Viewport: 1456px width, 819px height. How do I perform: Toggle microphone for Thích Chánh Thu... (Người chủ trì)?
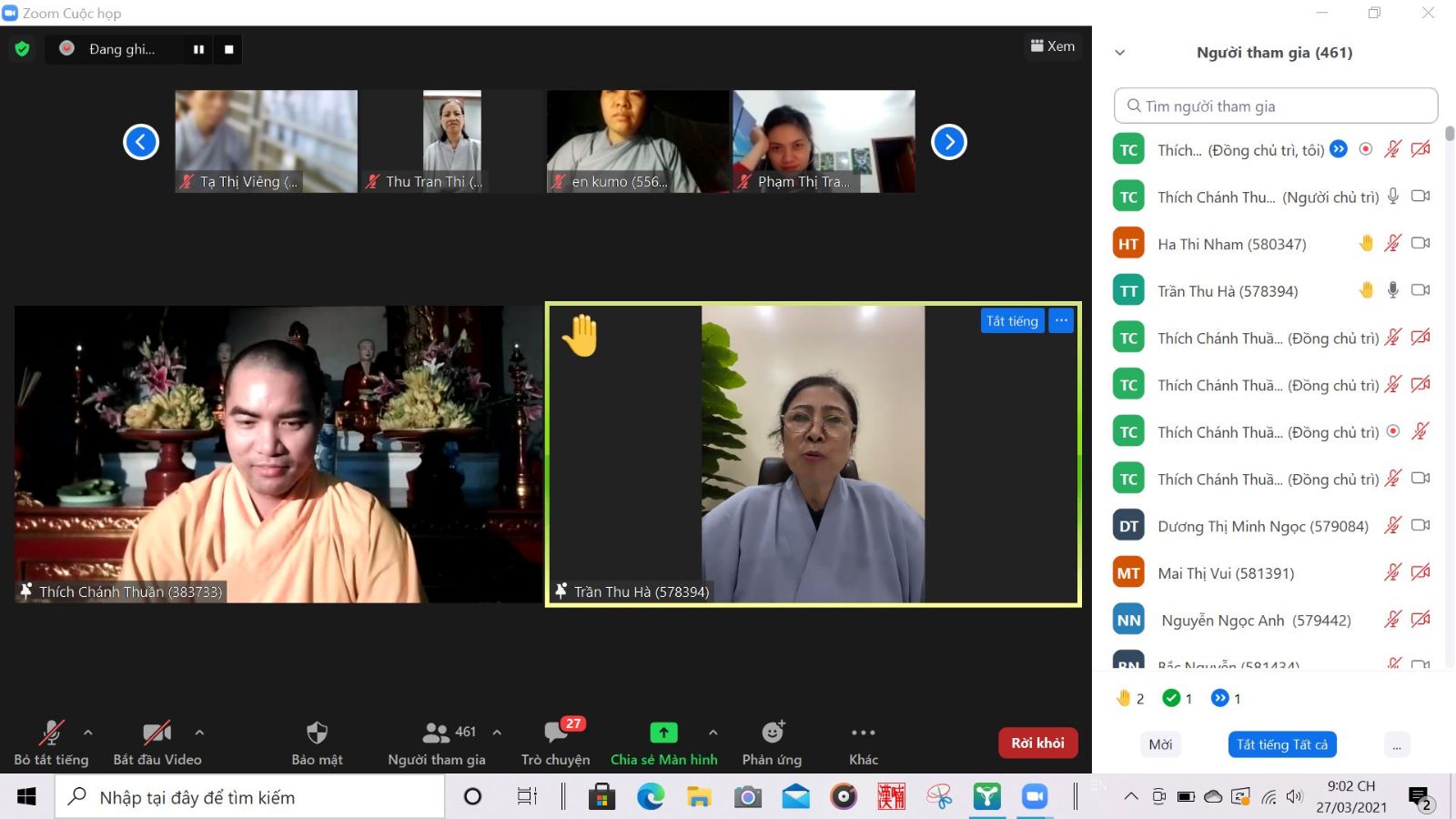1393,196
